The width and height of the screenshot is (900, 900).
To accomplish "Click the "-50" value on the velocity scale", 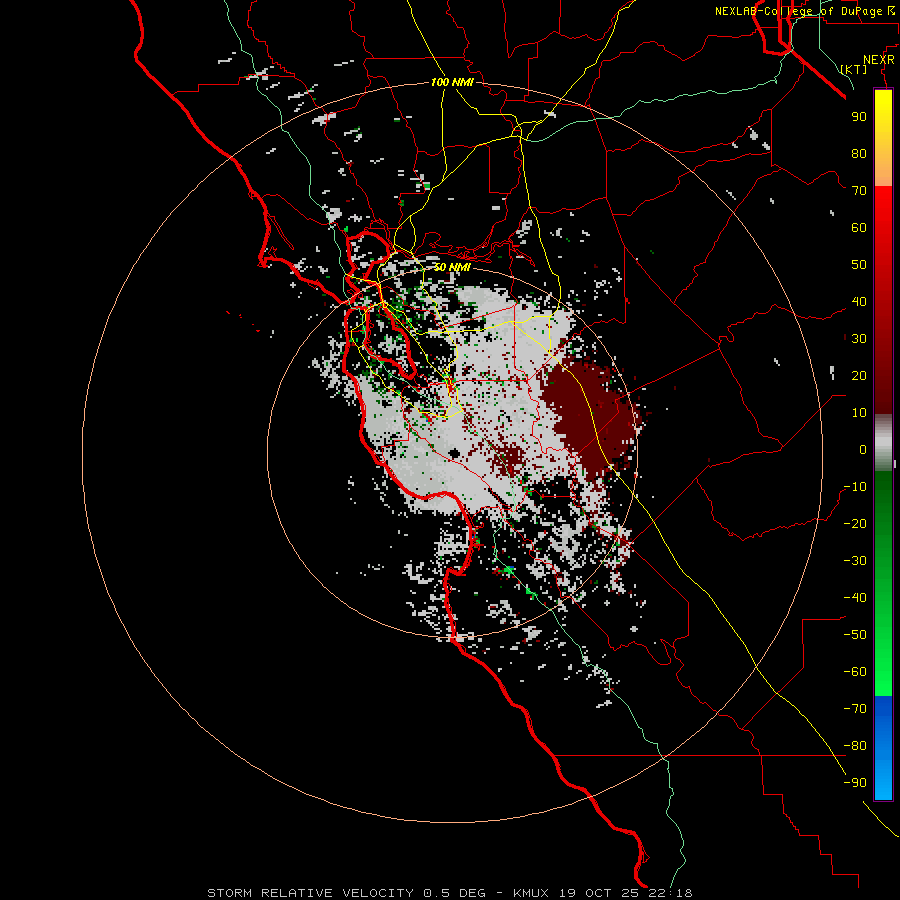I will click(x=855, y=635).
